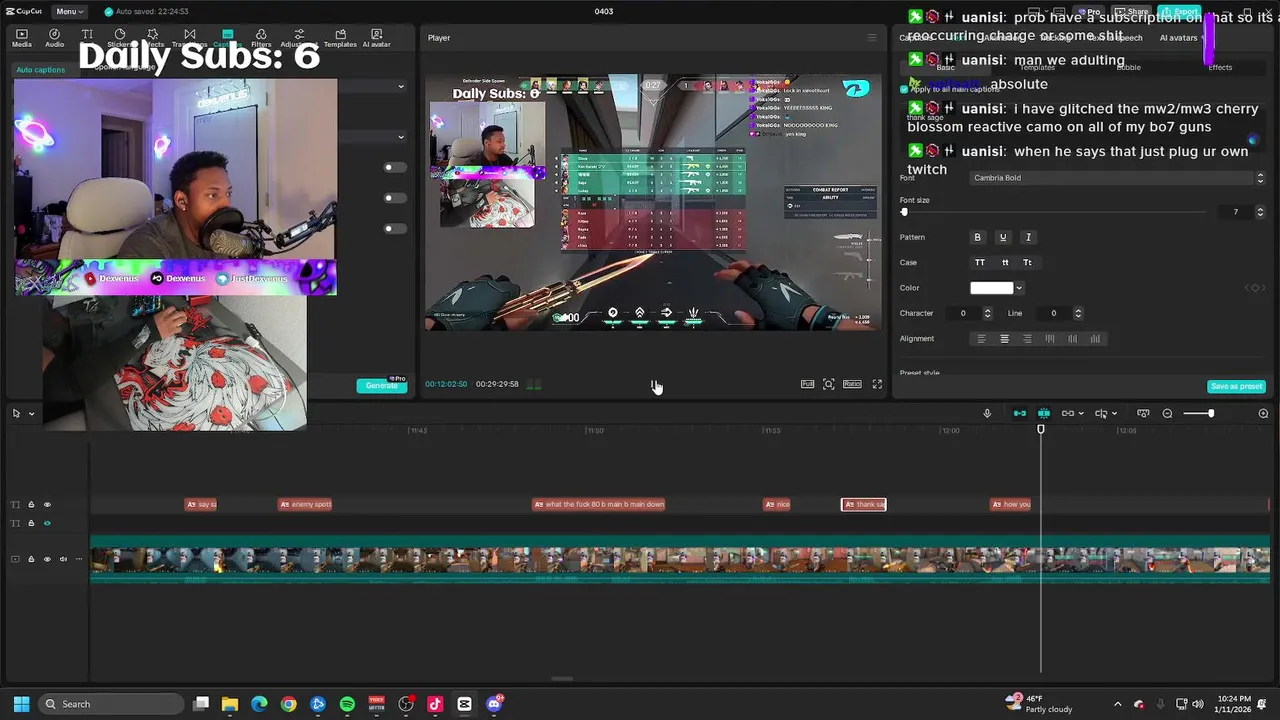1280x720 pixels.
Task: Open File Explorer from the taskbar
Action: click(230, 704)
